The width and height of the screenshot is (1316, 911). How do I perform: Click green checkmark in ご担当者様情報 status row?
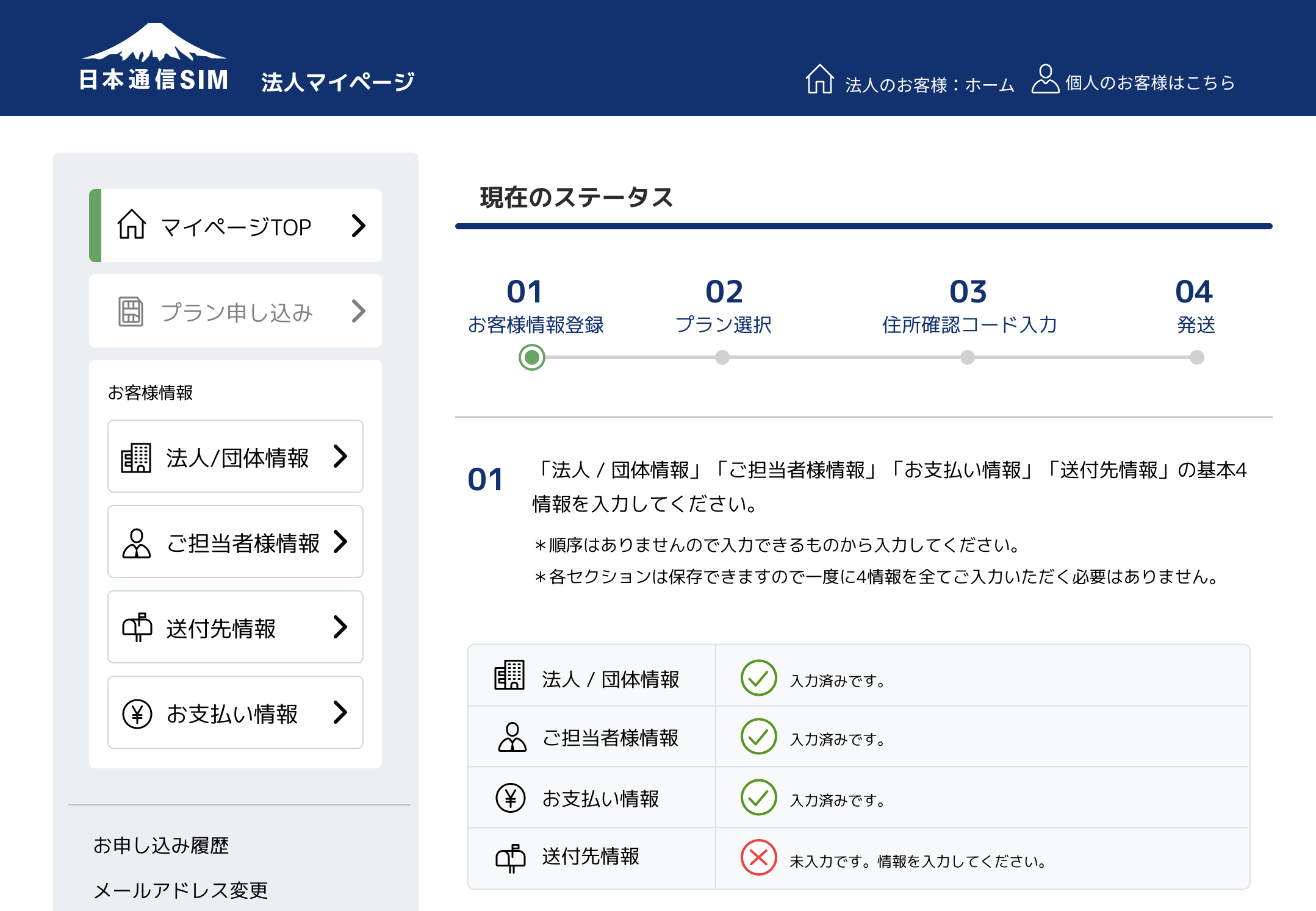tap(758, 737)
